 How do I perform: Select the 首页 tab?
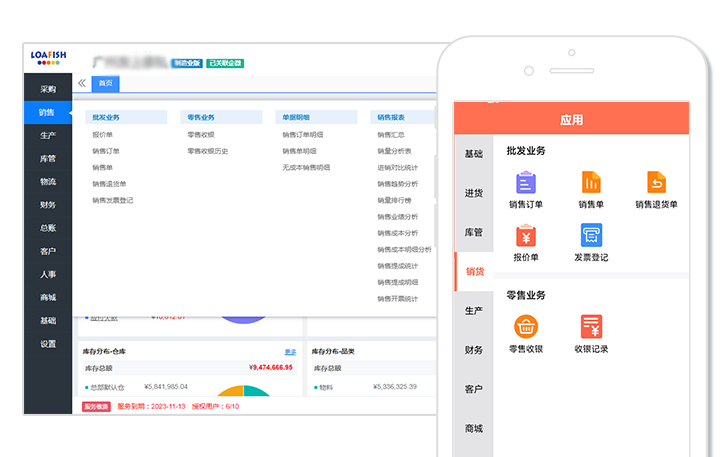(x=105, y=83)
